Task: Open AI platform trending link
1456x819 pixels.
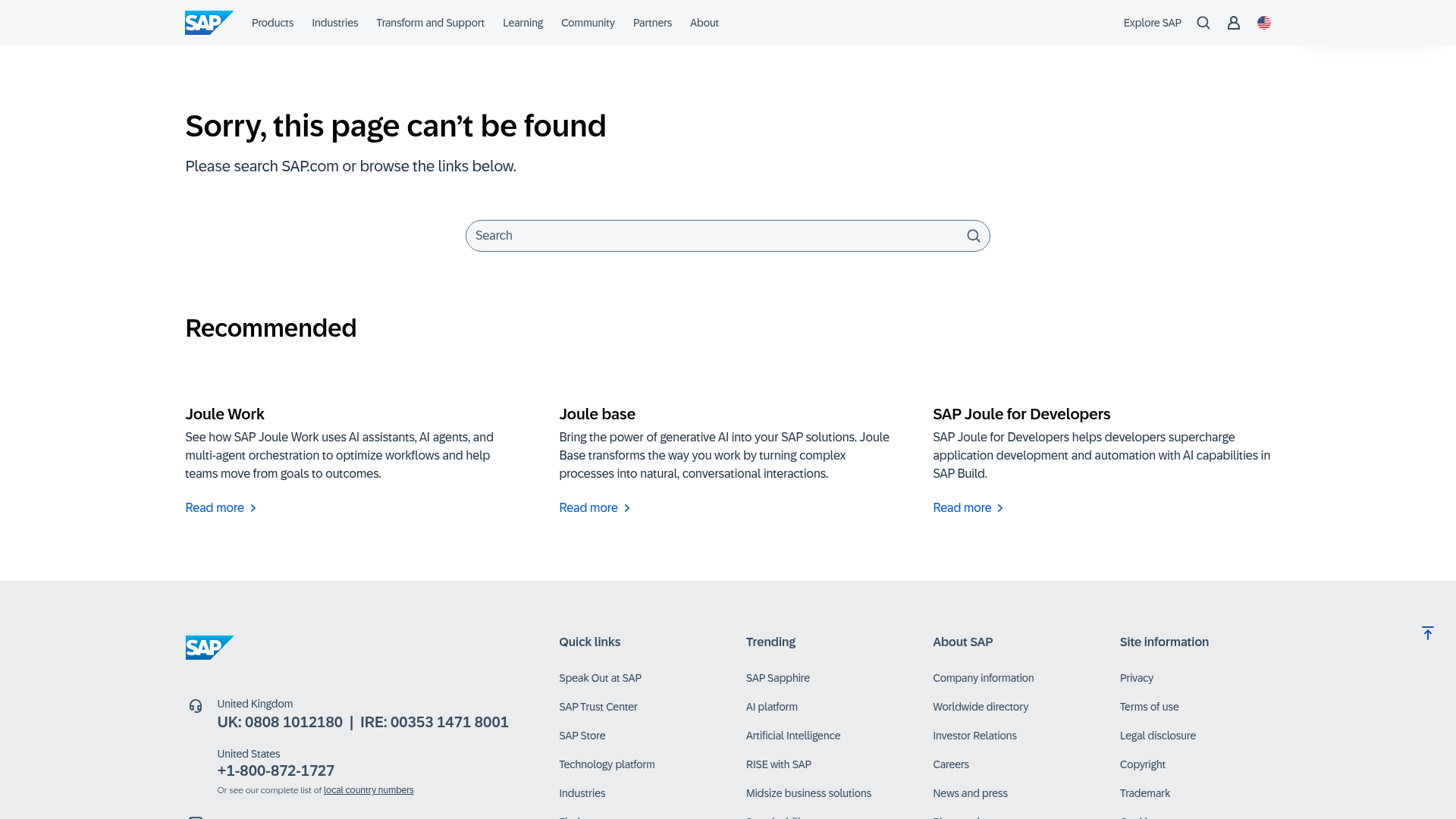Action: pos(771,707)
